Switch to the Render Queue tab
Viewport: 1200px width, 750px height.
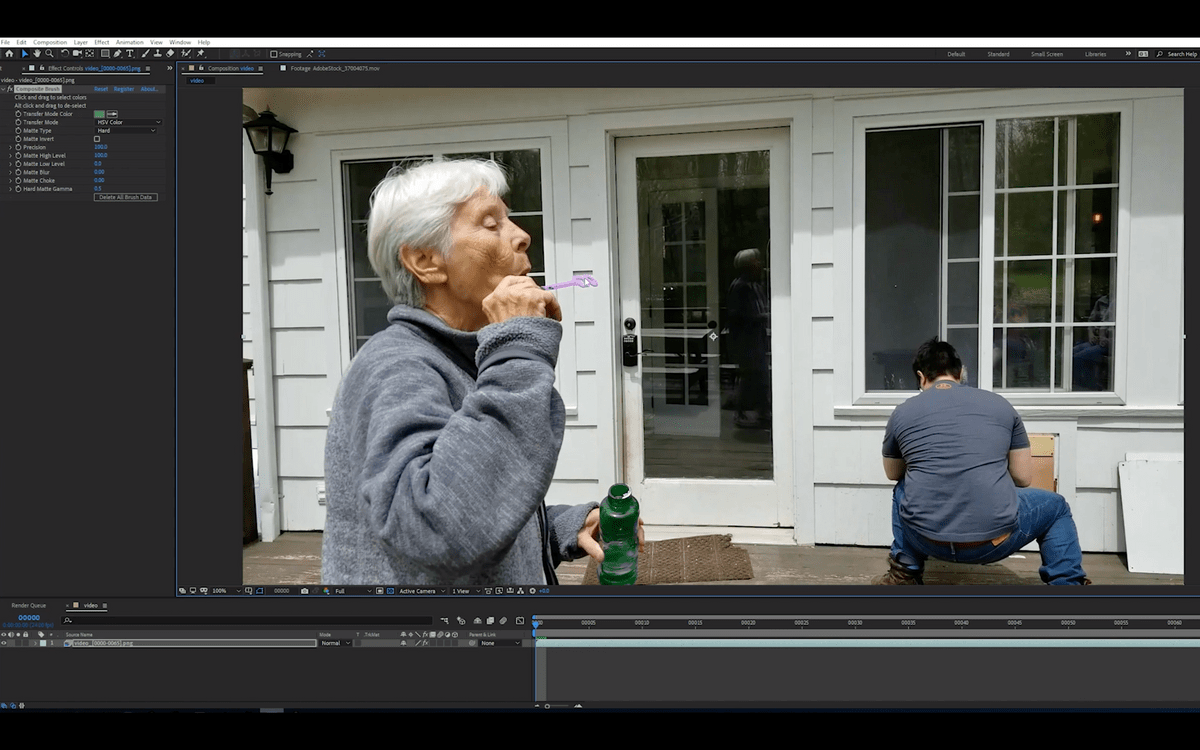(28, 605)
